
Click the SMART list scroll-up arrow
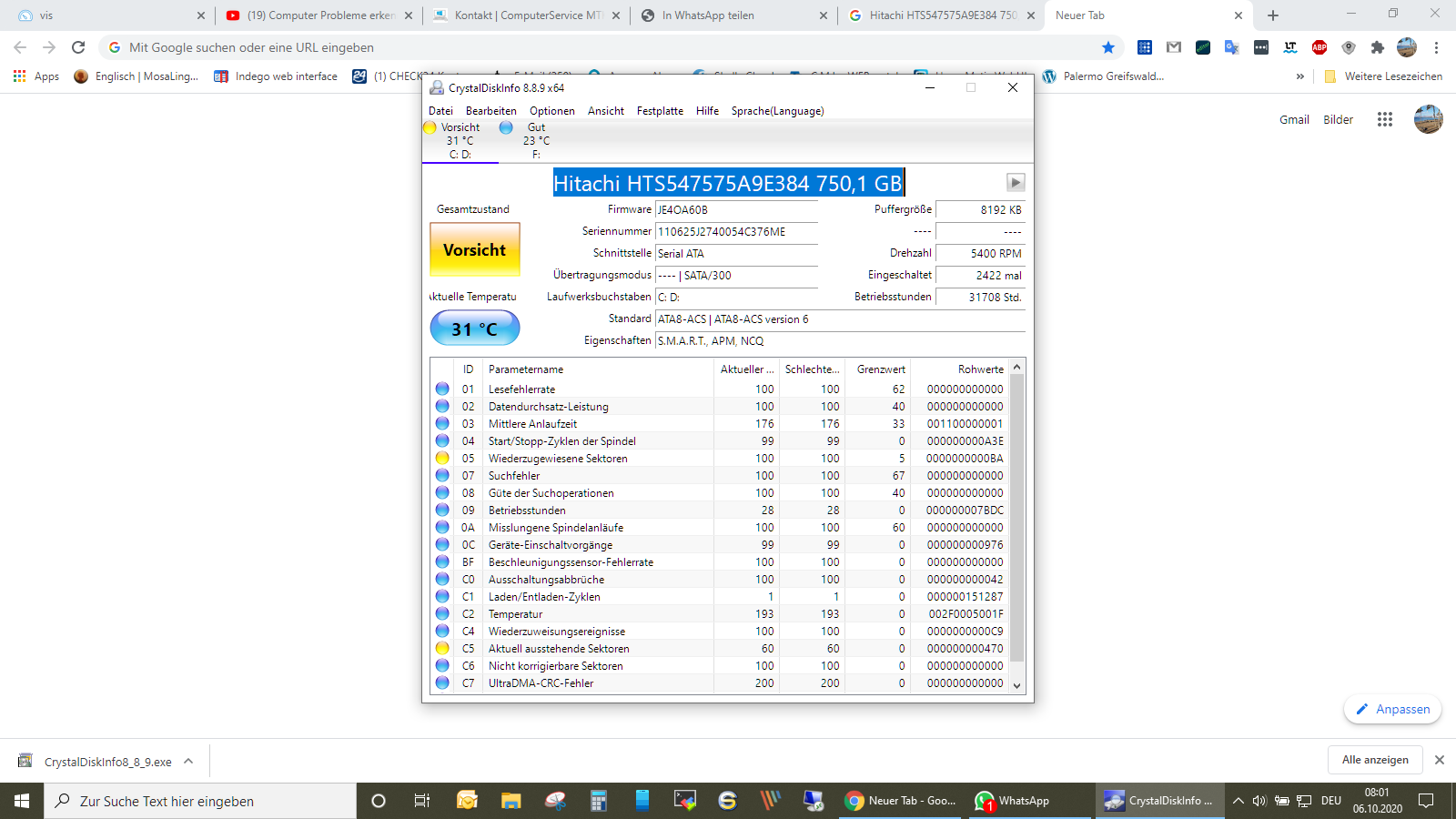coord(1017,367)
